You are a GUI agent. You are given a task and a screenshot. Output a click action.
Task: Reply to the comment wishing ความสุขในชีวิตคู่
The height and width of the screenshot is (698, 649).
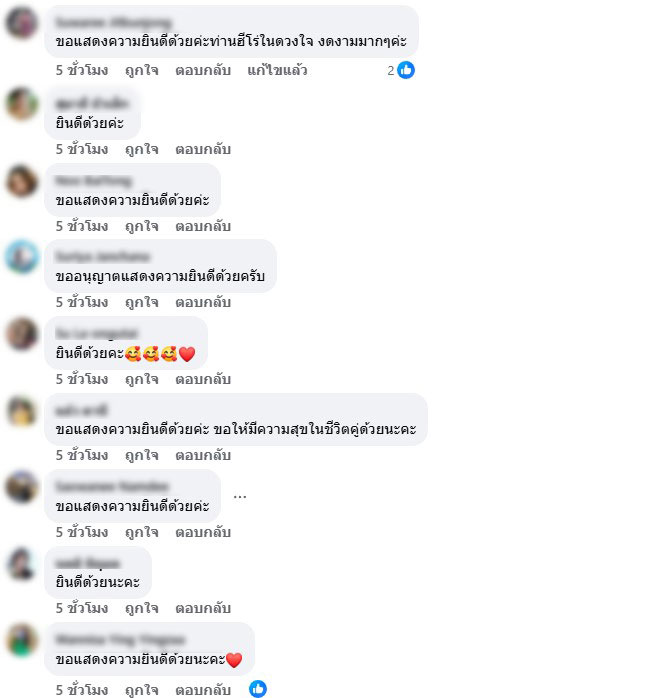[x=203, y=455]
